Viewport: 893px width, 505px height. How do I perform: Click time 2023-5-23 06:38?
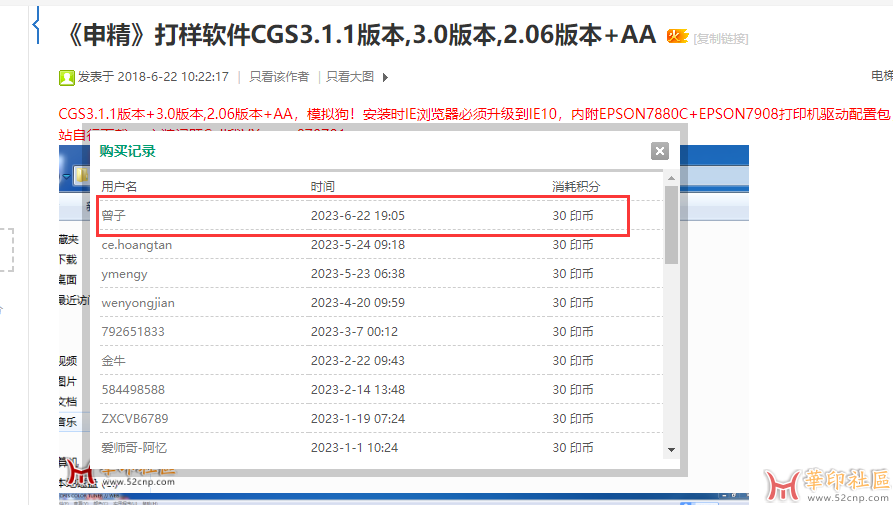pyautogui.click(x=358, y=274)
